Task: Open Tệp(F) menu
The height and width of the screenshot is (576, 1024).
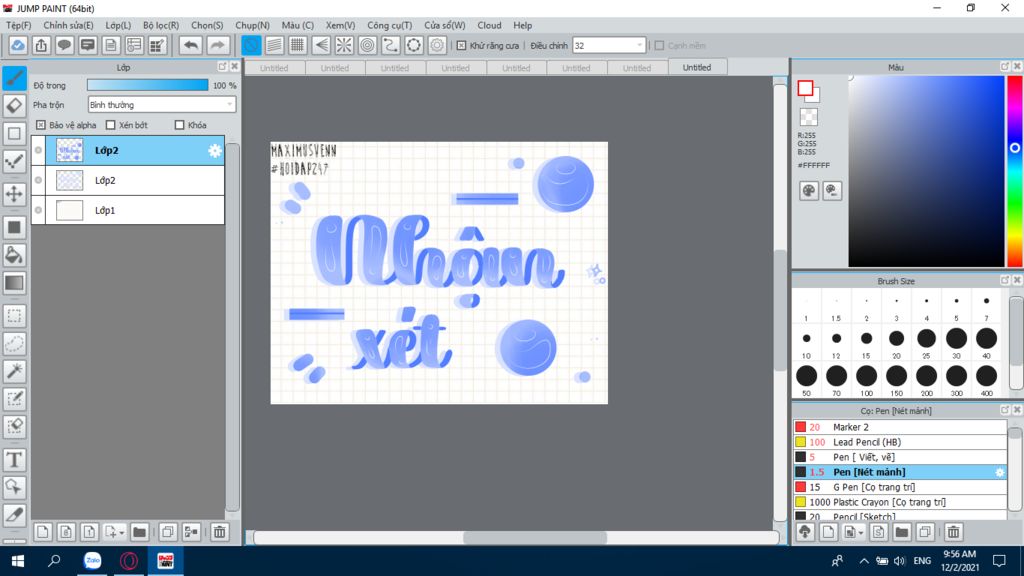Action: pyautogui.click(x=18, y=25)
